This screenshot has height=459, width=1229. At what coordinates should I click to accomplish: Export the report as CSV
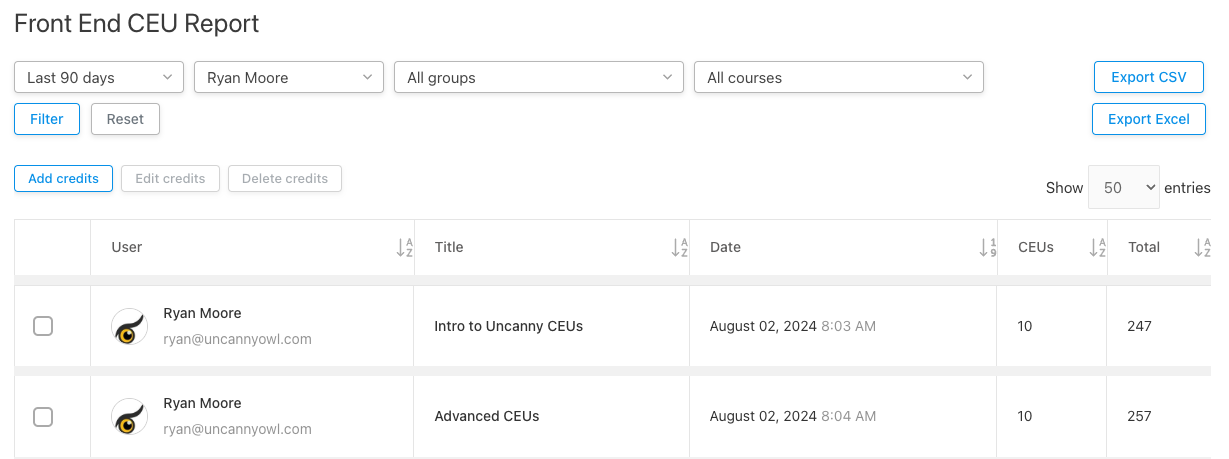point(1148,78)
